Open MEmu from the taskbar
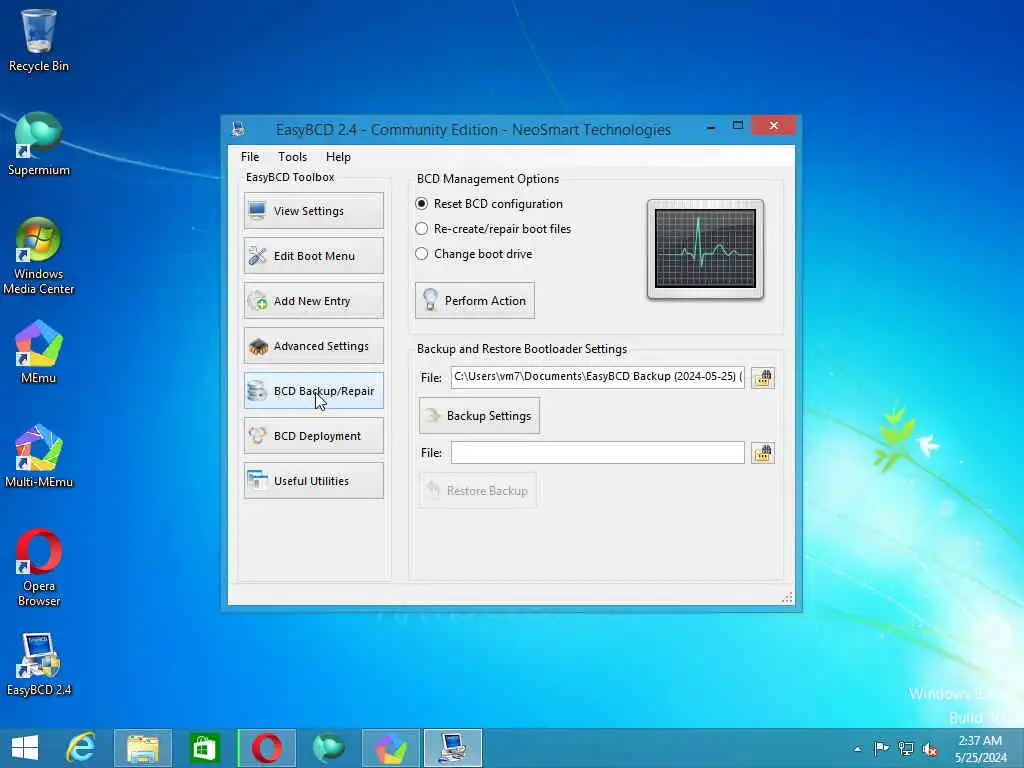Image resolution: width=1024 pixels, height=768 pixels. tap(391, 748)
